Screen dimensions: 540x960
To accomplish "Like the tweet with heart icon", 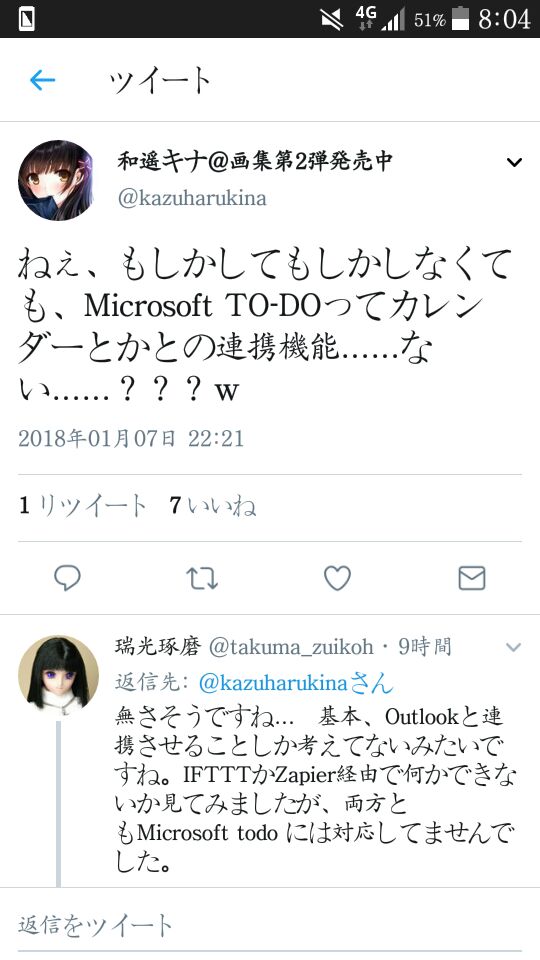I will tap(337, 578).
